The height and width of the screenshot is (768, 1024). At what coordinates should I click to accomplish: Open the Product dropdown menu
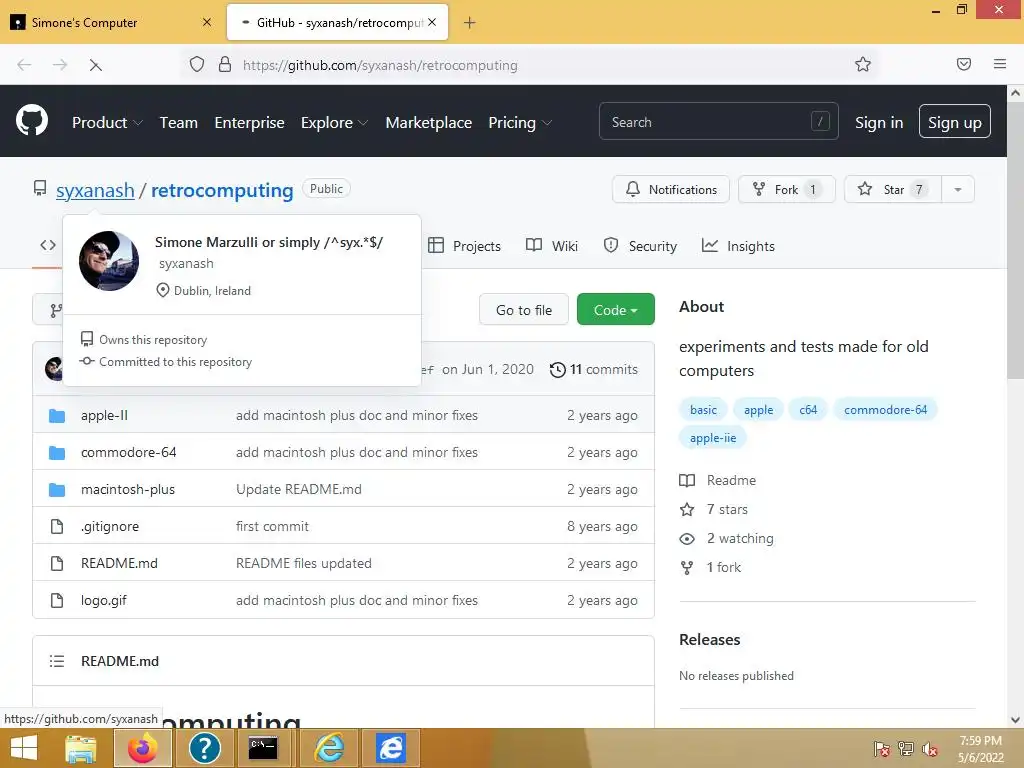[107, 123]
